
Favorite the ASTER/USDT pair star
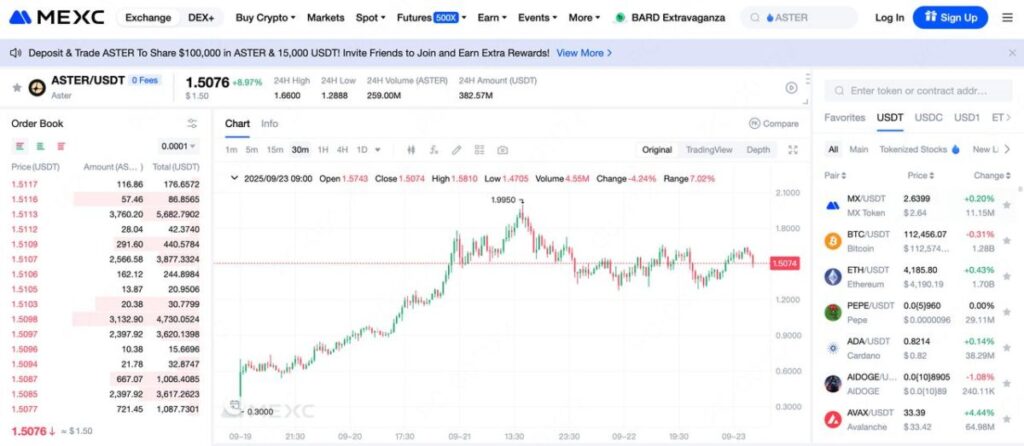click(x=16, y=88)
